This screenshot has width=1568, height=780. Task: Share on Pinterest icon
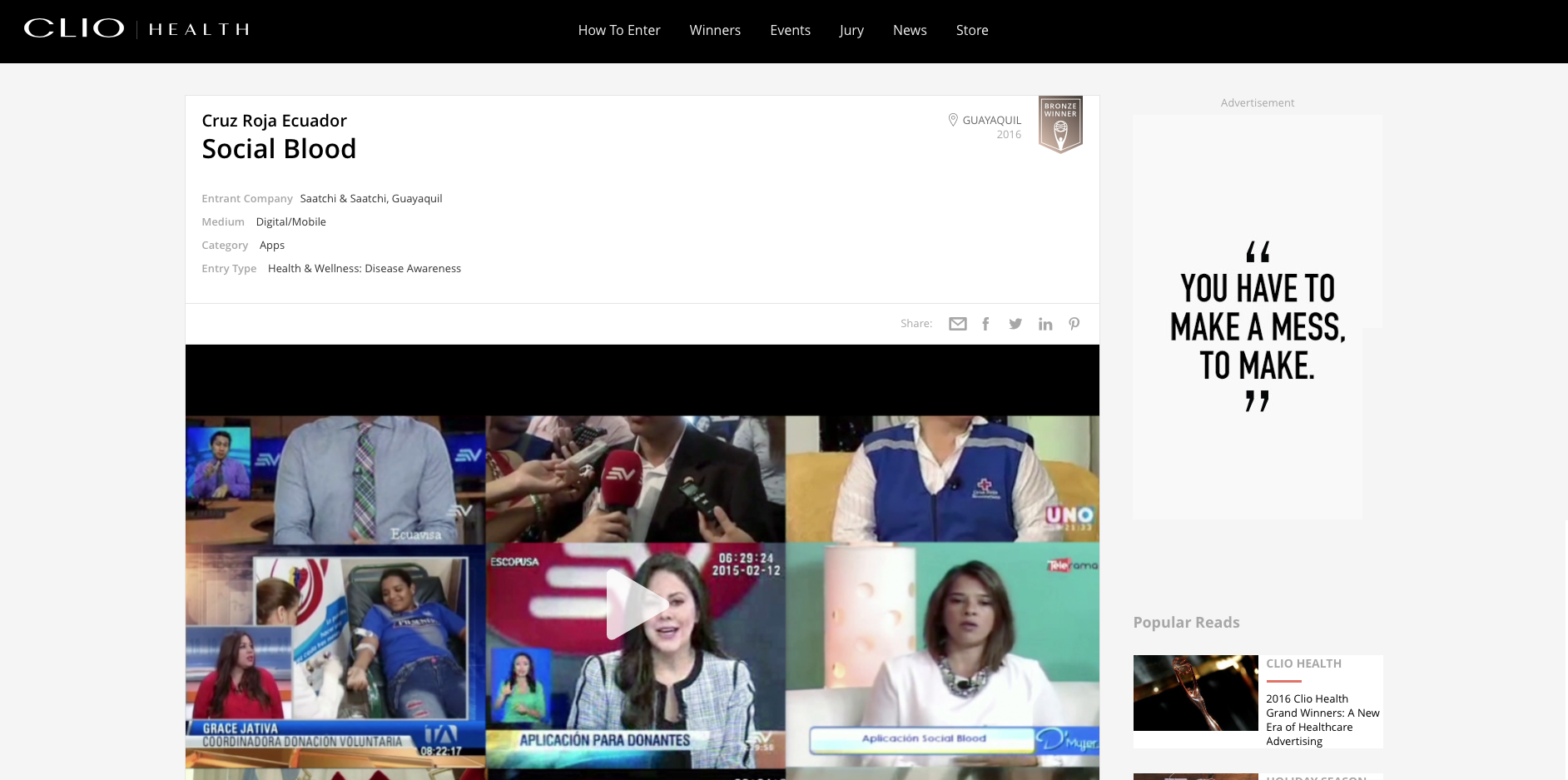[1074, 324]
